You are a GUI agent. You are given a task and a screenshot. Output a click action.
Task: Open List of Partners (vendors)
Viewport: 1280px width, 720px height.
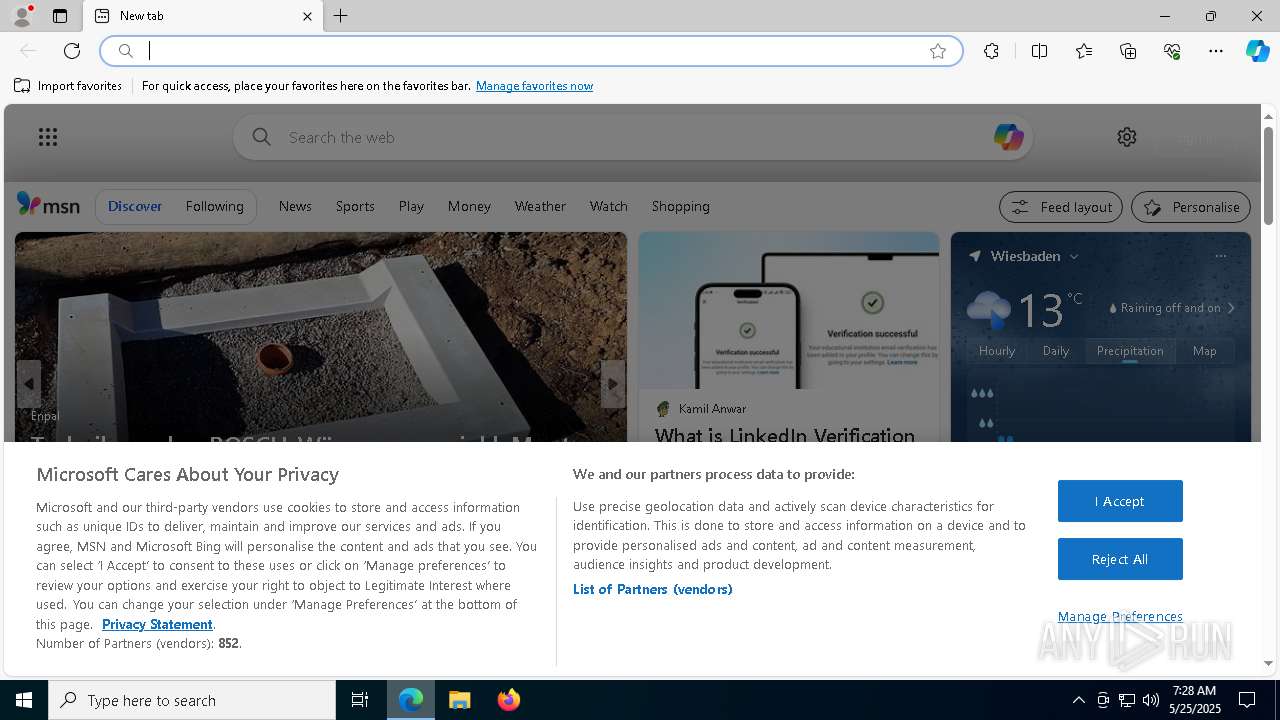(x=652, y=589)
